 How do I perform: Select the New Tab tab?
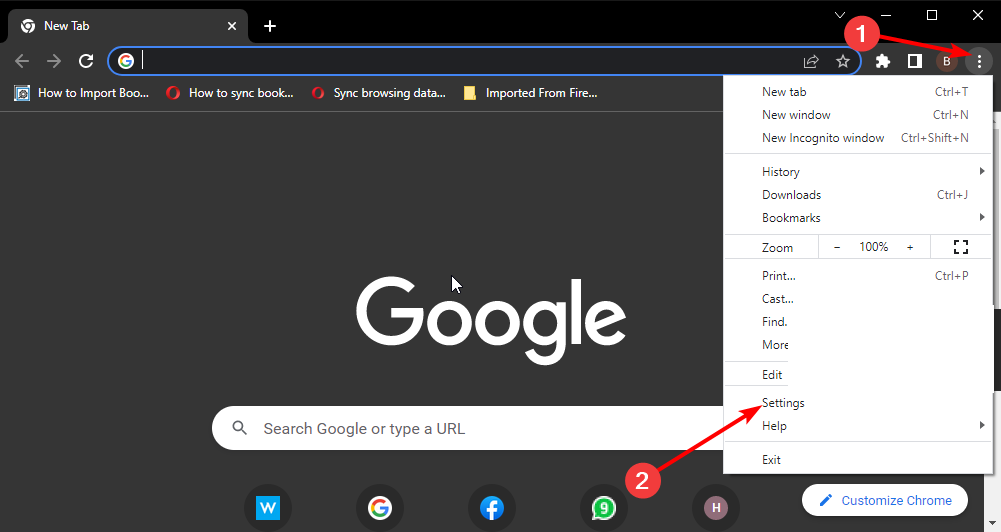[128, 26]
